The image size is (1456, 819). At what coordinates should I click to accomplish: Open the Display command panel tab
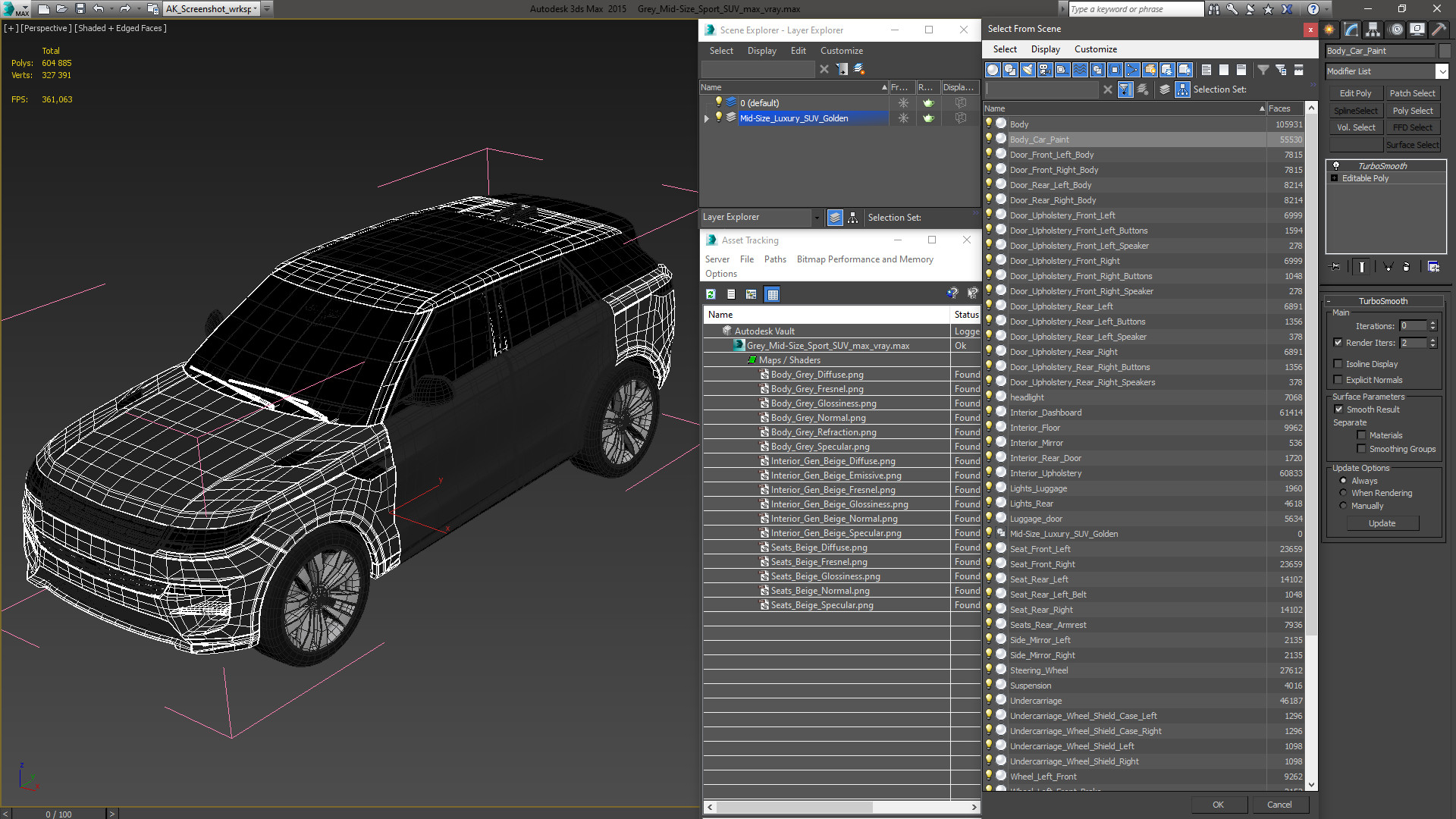pyautogui.click(x=1417, y=30)
